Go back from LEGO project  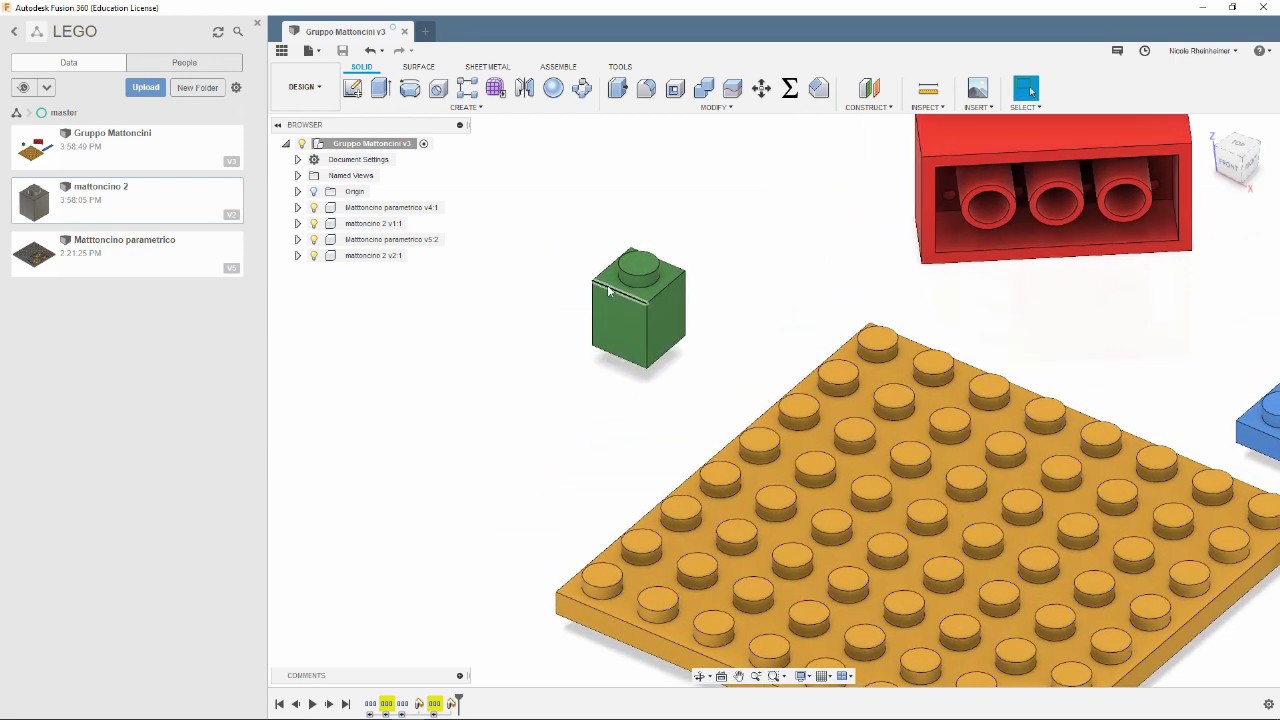pos(15,32)
